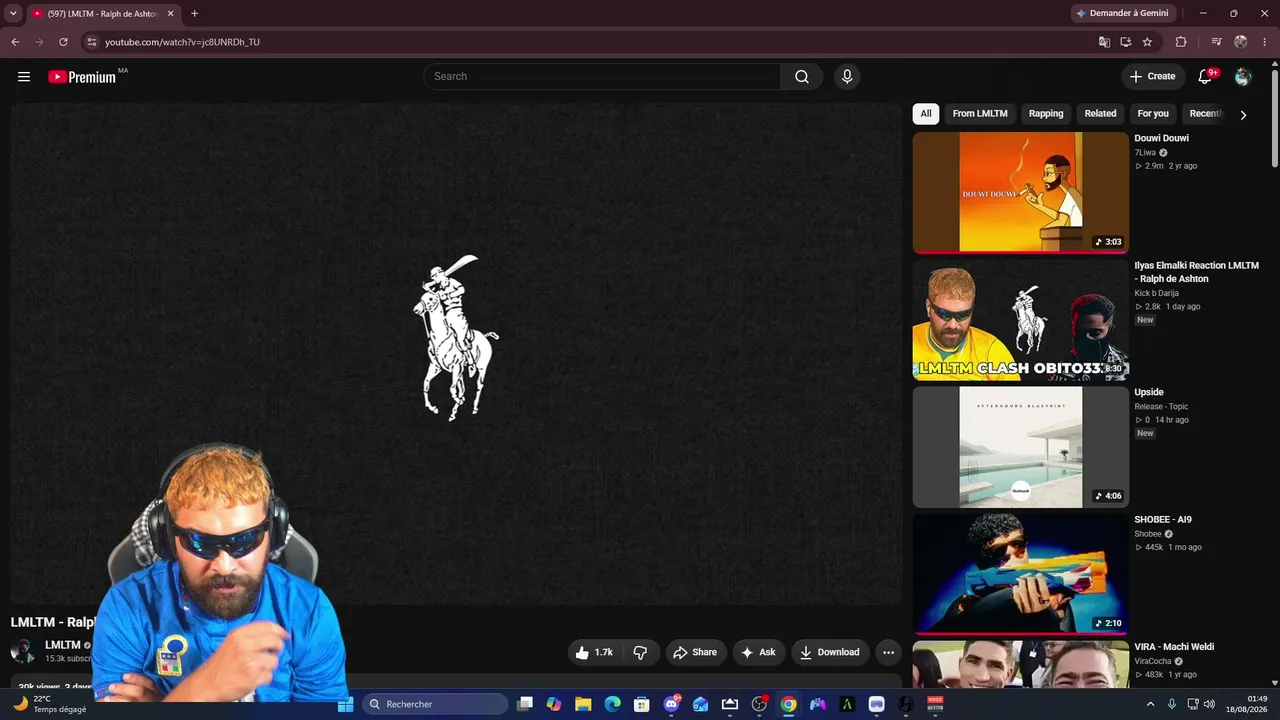Focus the YouTube search field
This screenshot has width=1280, height=720.
point(602,77)
